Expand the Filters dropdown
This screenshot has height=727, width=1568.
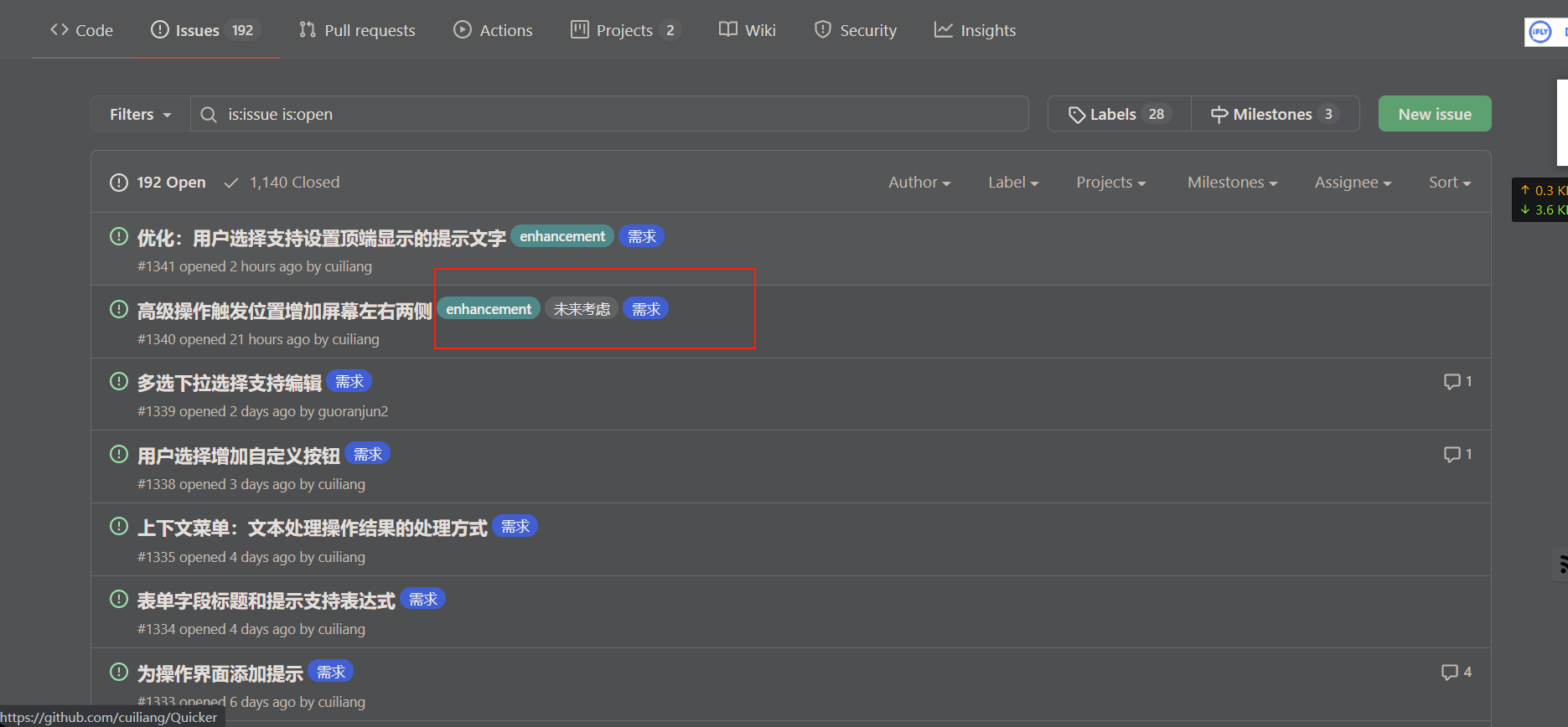click(x=141, y=114)
